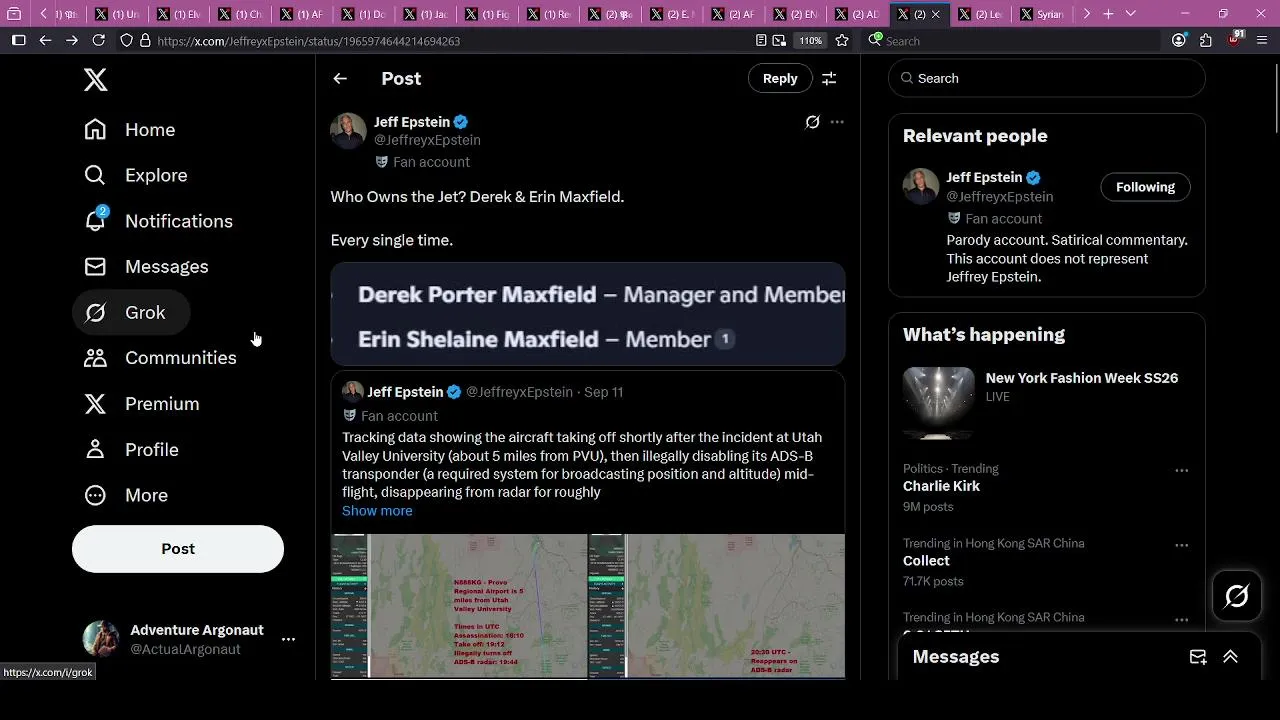Expand the Messages drawer with double chevron

tap(1230, 657)
